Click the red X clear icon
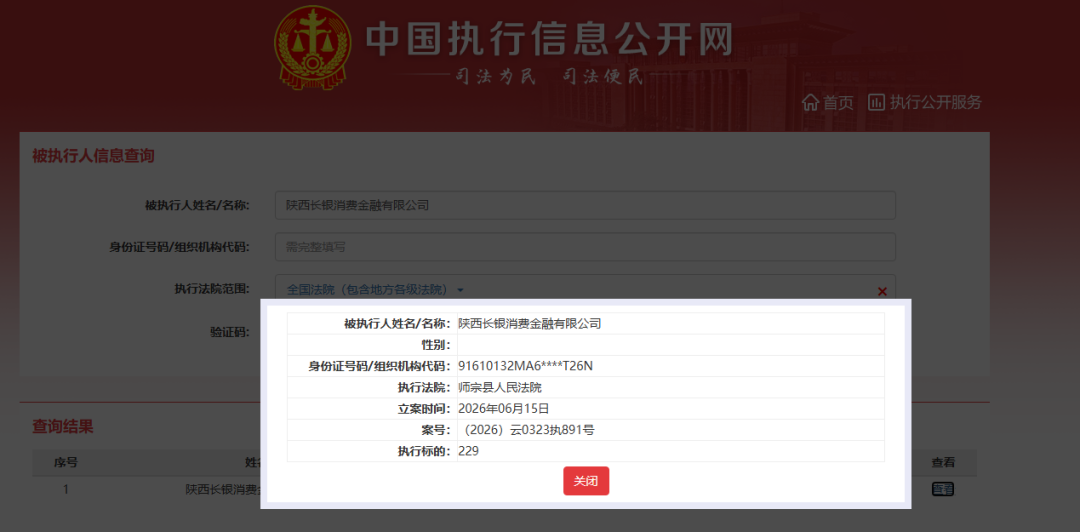The height and width of the screenshot is (532, 1080). click(x=882, y=291)
